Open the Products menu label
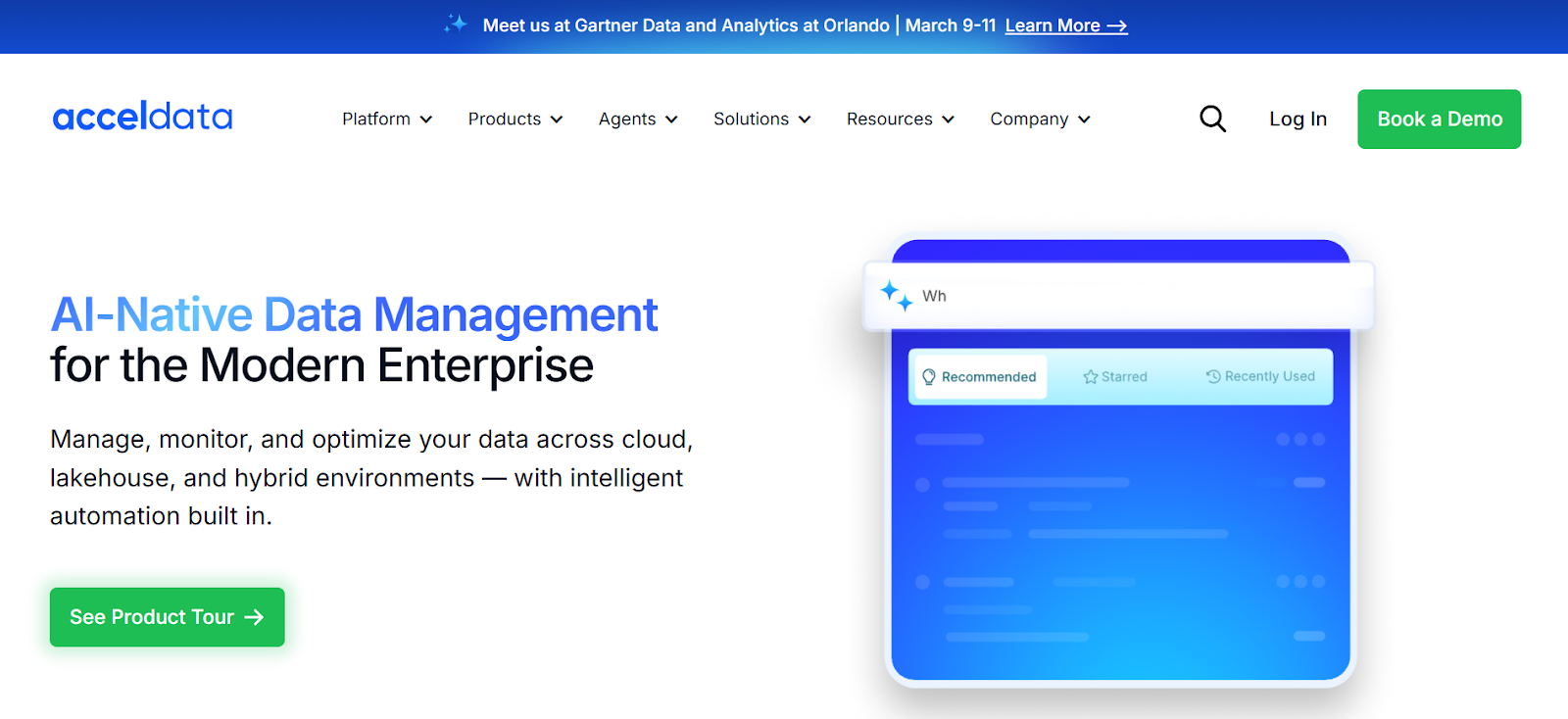The height and width of the screenshot is (719, 1568). tap(505, 119)
